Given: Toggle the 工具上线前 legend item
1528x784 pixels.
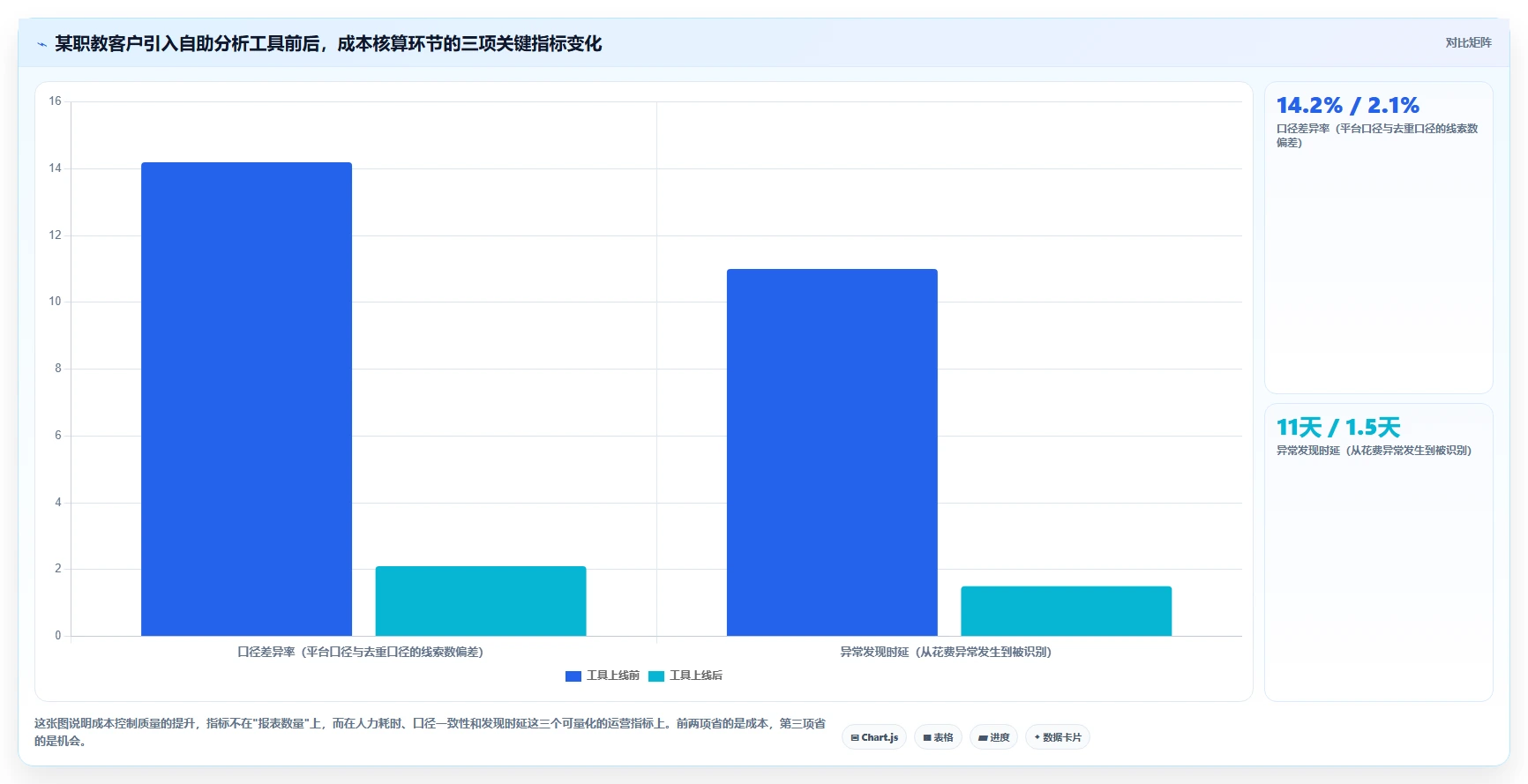Looking at the screenshot, I should (x=603, y=676).
